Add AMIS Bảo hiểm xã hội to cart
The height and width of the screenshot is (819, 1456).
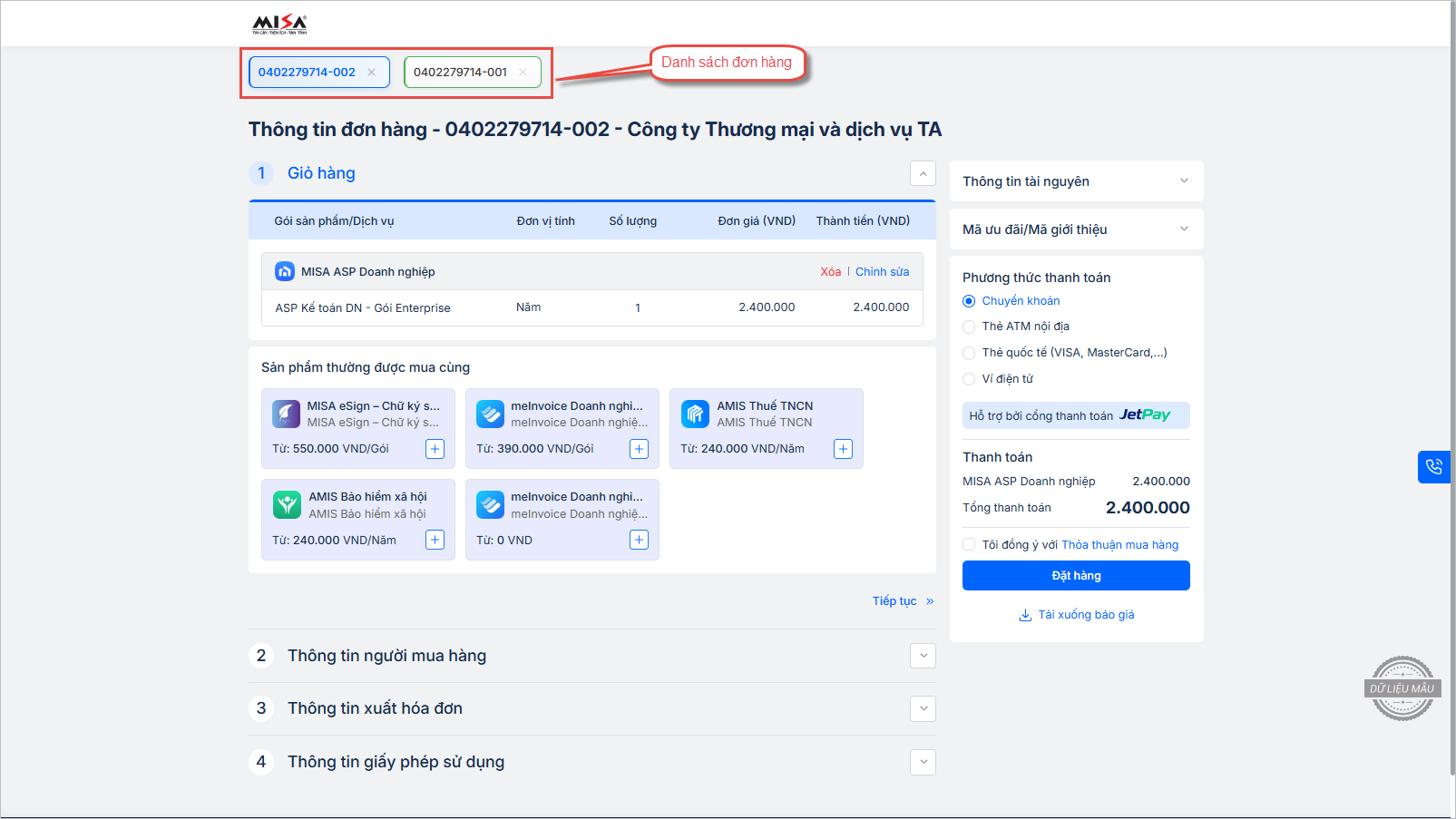click(435, 540)
